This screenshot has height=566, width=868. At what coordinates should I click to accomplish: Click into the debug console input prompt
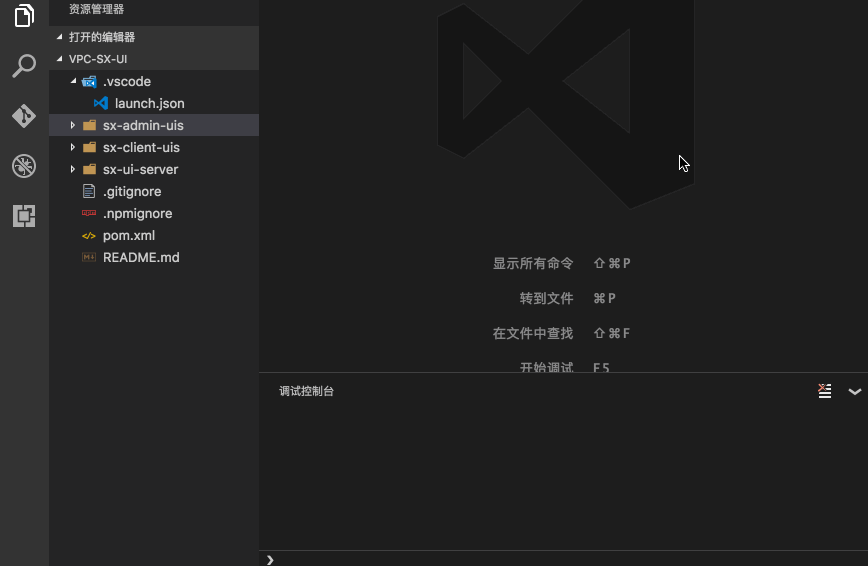[564, 559]
